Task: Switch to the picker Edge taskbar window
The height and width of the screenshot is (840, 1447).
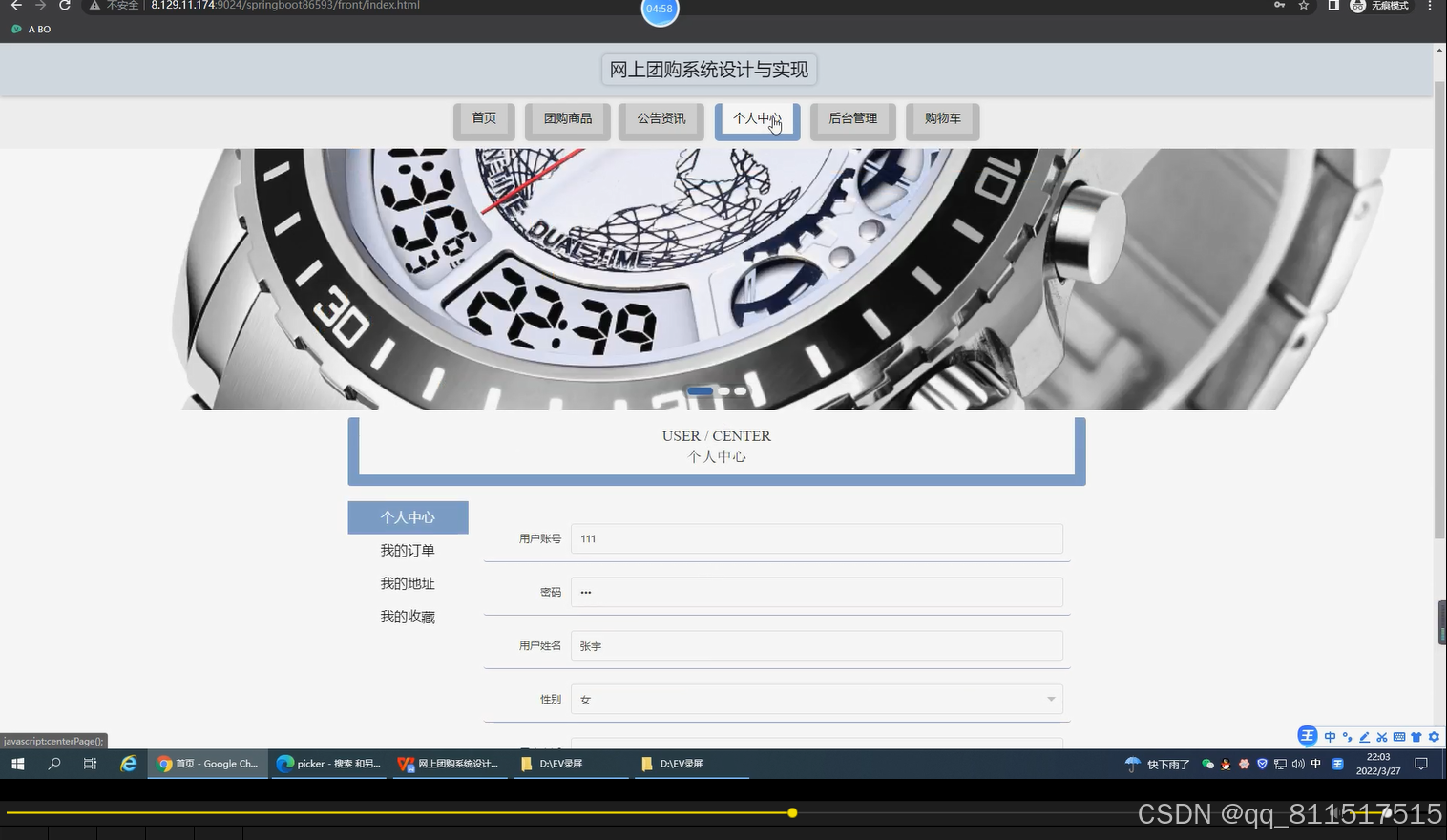Action: tap(328, 764)
